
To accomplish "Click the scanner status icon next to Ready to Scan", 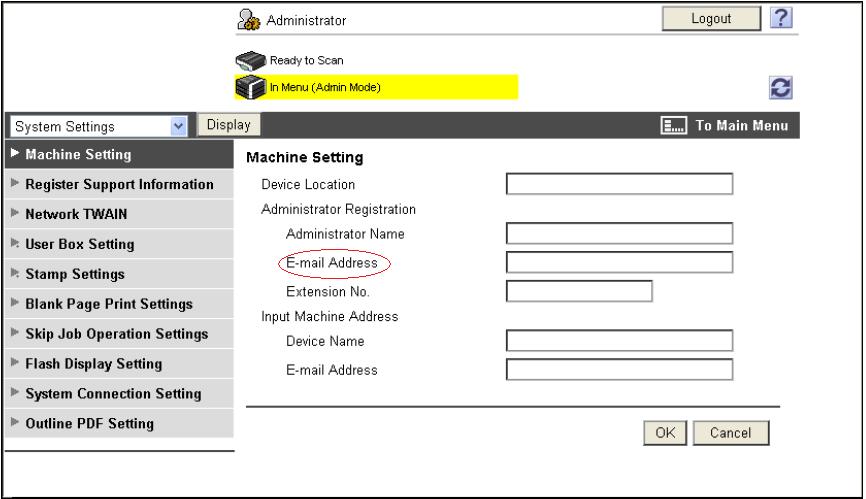I will (251, 60).
